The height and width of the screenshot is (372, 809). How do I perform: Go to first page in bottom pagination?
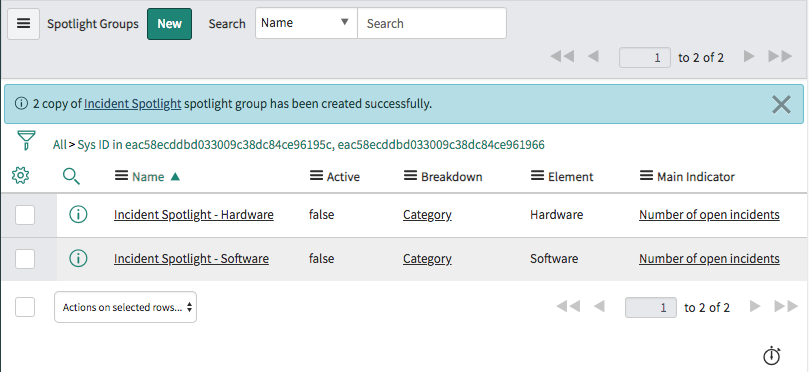(x=569, y=306)
